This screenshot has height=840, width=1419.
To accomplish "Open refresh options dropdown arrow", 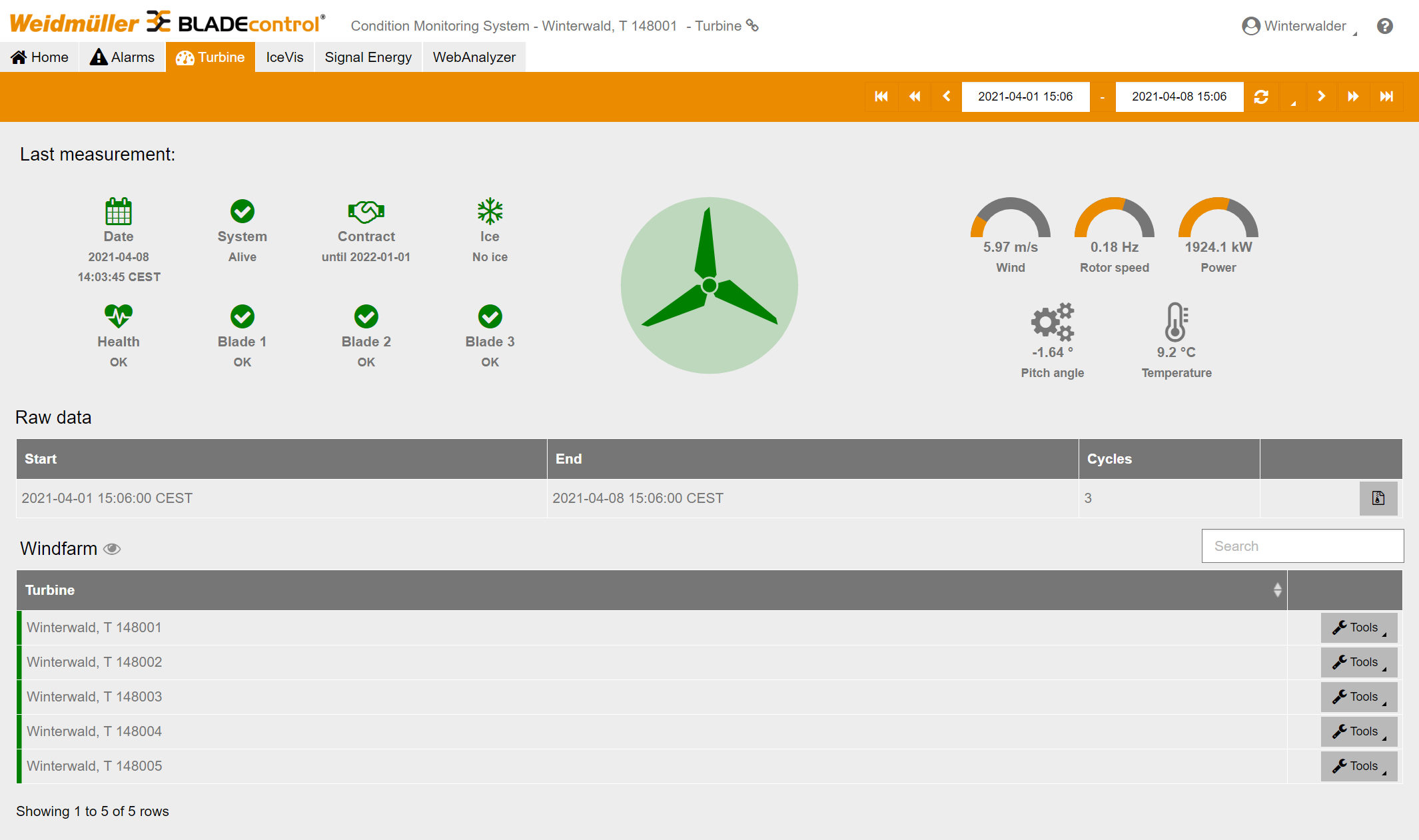I will [x=1292, y=98].
